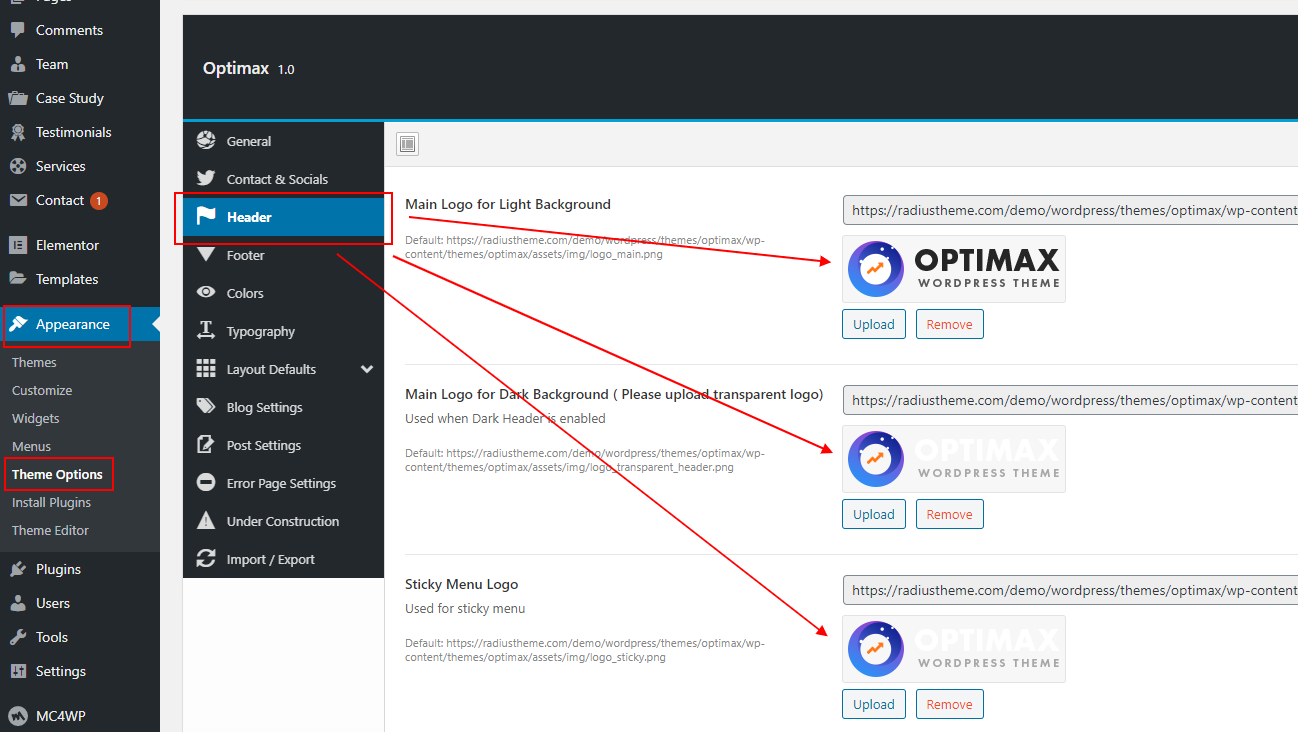
Task: Remove the Main Logo for Light Background
Action: point(950,324)
